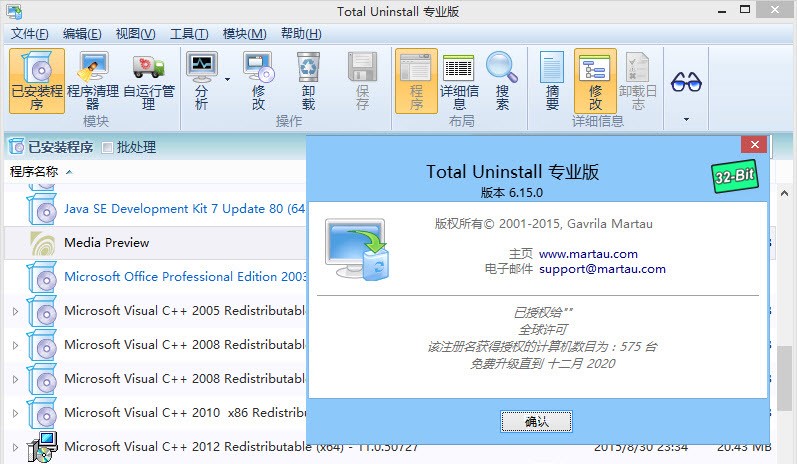797x464 pixels.
Task: Open the 帮助(H) menu
Action: pos(301,34)
